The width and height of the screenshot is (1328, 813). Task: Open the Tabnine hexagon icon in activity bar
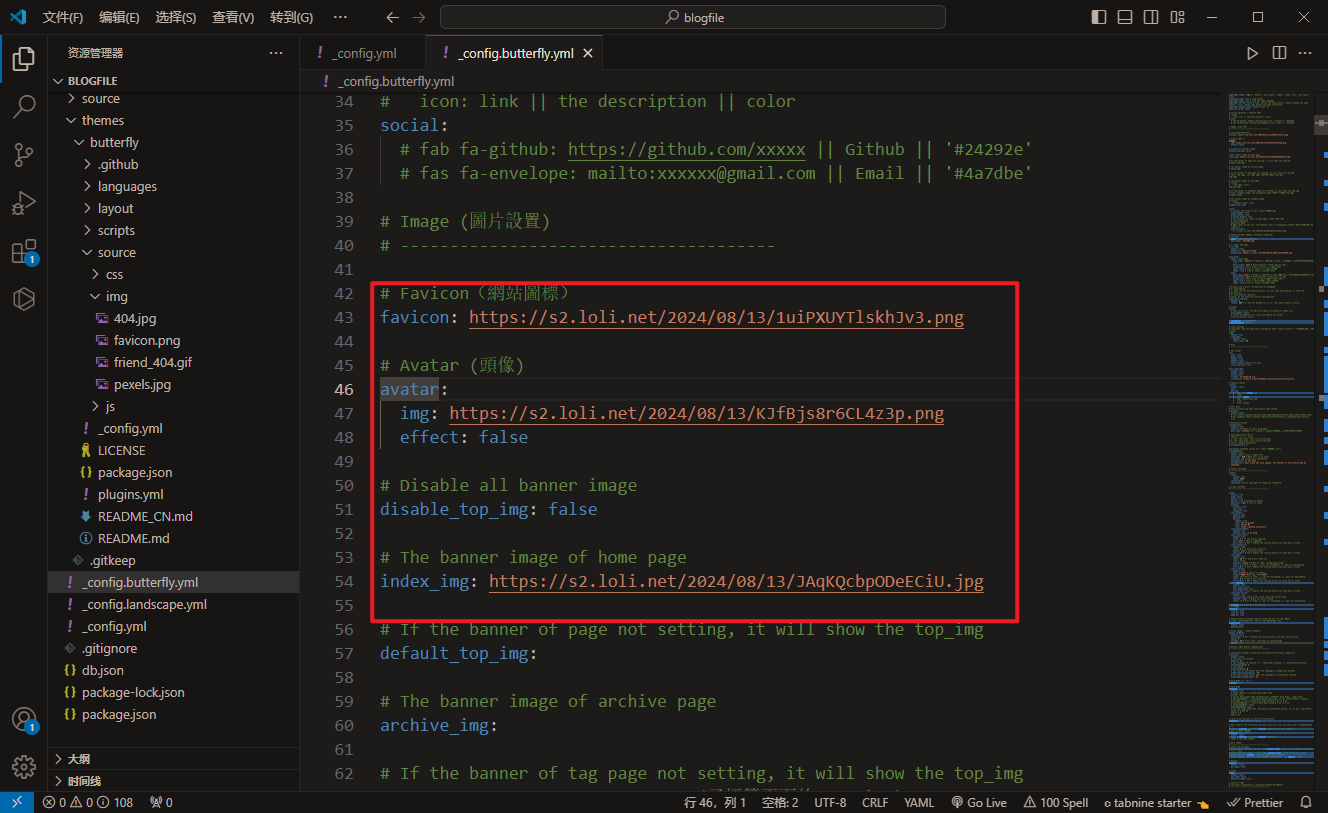(x=24, y=299)
